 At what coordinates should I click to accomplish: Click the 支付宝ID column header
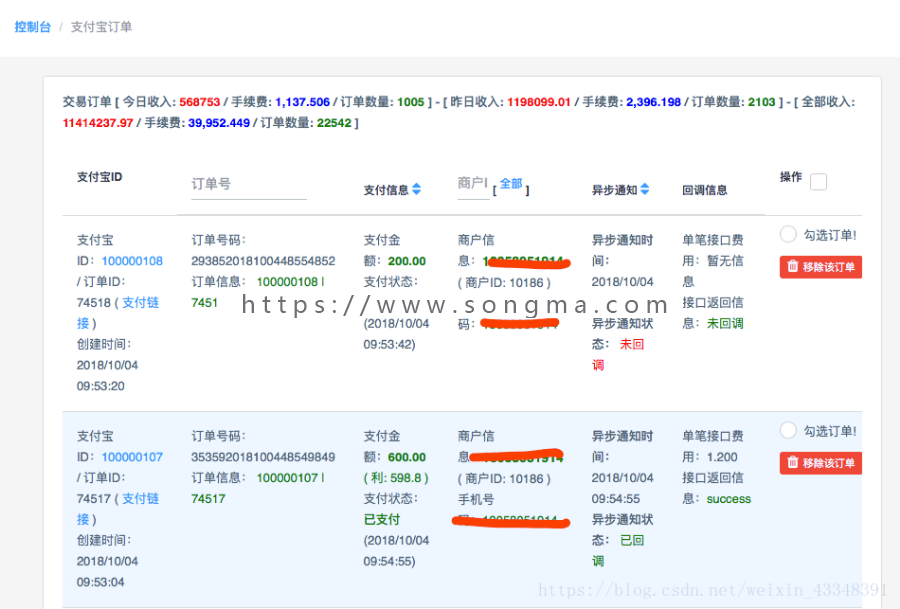[x=100, y=177]
